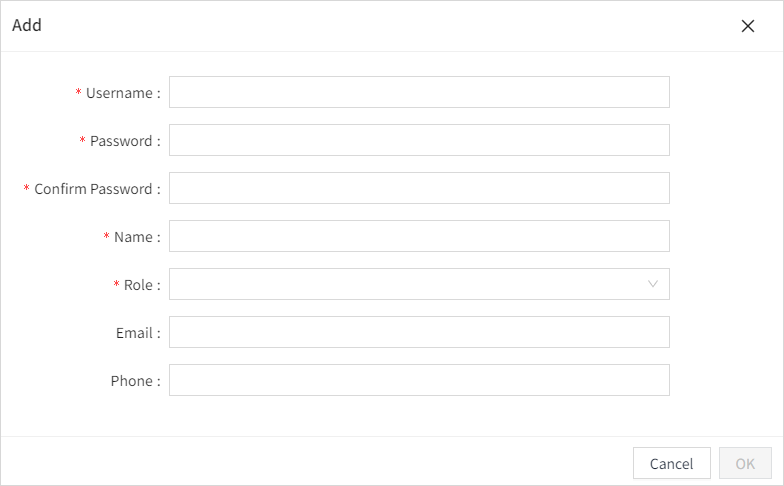Click the Name label text
The width and height of the screenshot is (784, 486).
133,237
